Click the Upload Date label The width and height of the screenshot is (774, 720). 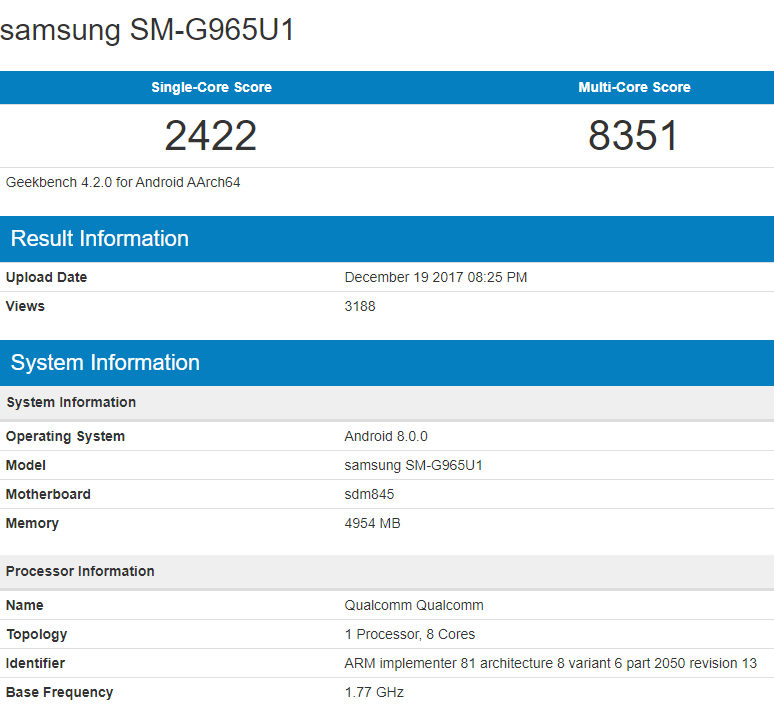coord(46,277)
